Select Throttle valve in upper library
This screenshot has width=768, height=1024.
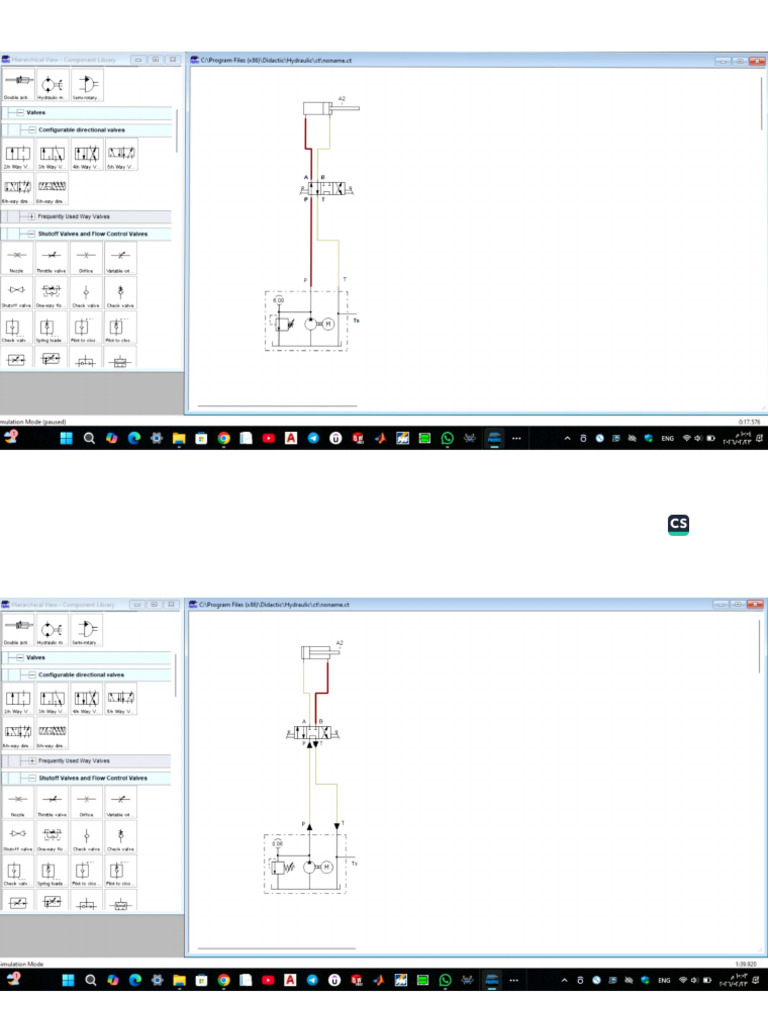(x=52, y=259)
